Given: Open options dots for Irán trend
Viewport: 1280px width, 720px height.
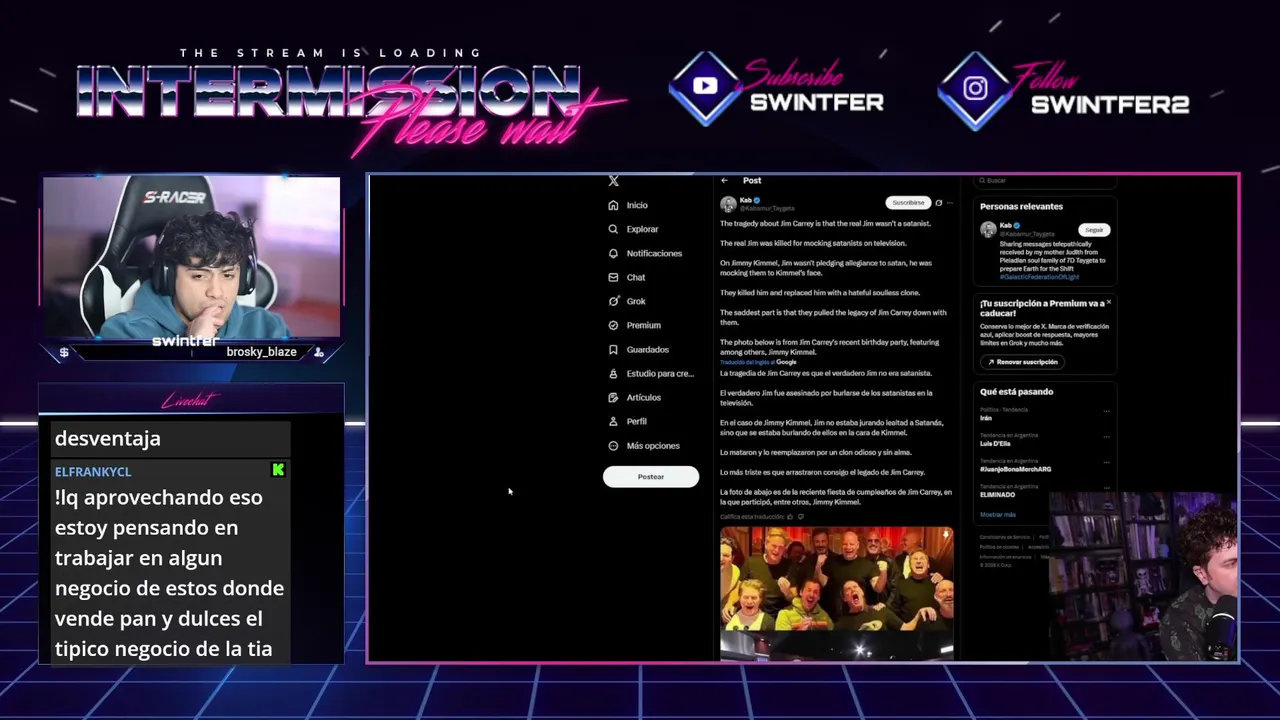Looking at the screenshot, I should point(1106,411).
